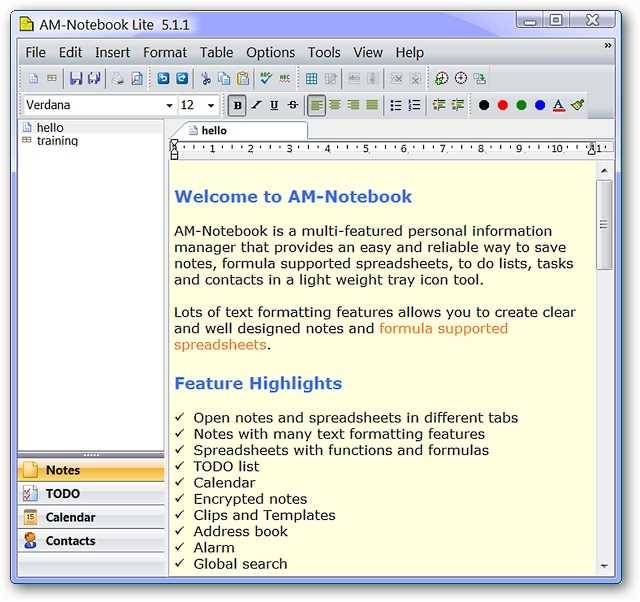Click the 'Welcome to AM-Notebook' heading text
The height and width of the screenshot is (602, 640).
click(293, 197)
